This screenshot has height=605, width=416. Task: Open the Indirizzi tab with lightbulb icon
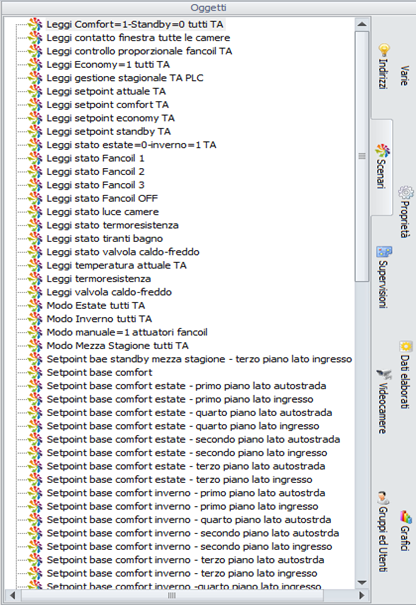[383, 51]
